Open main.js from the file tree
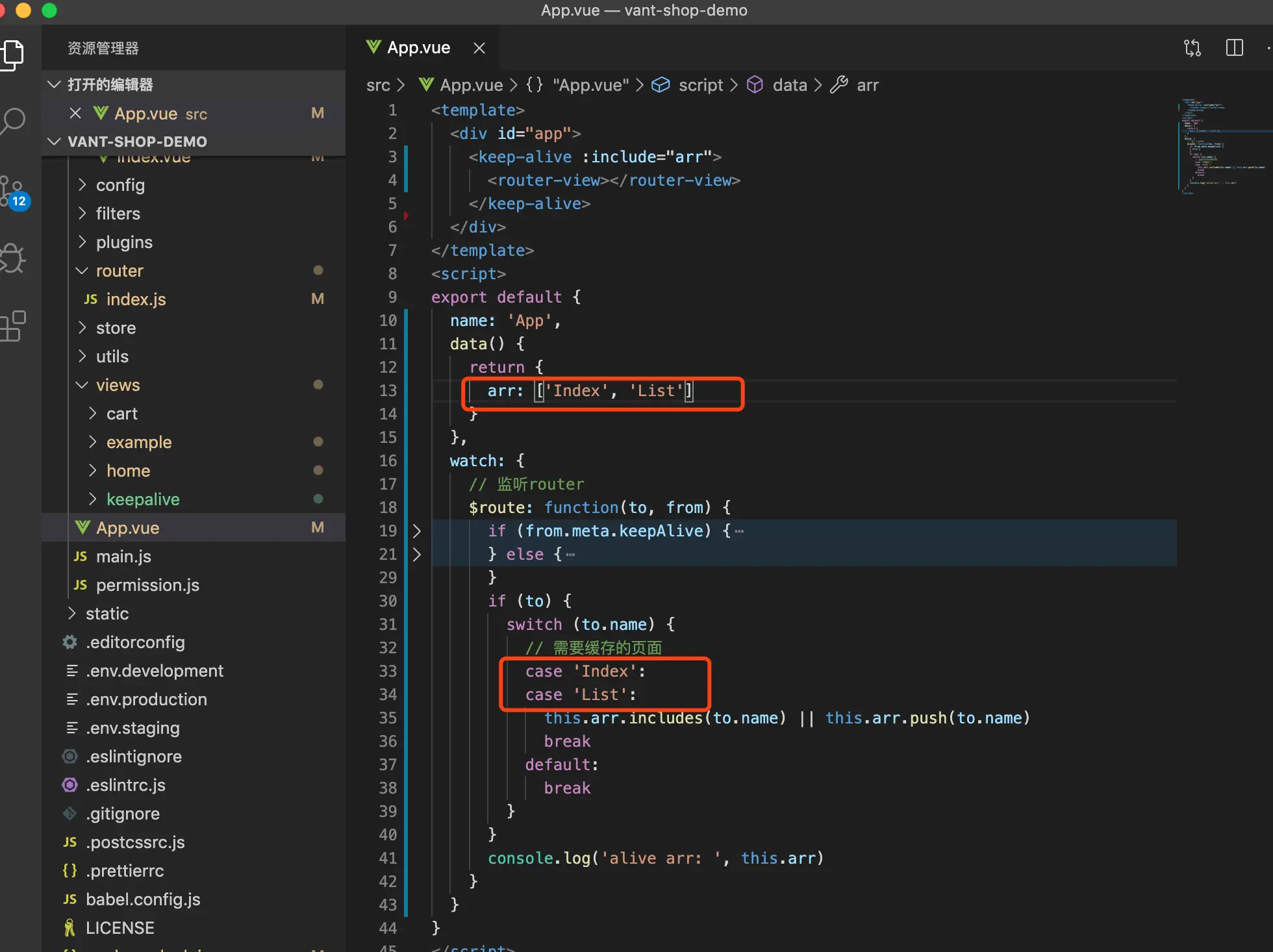This screenshot has width=1273, height=952. tap(123, 557)
